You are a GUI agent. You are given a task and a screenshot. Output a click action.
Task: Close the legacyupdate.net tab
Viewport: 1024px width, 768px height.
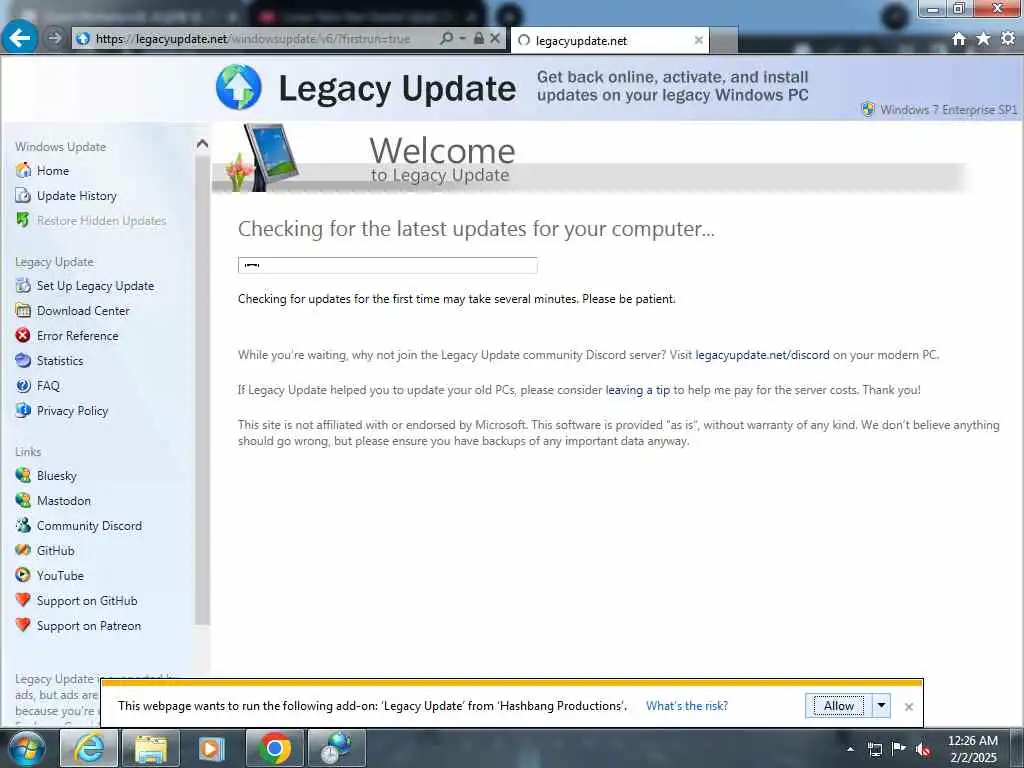(698, 40)
